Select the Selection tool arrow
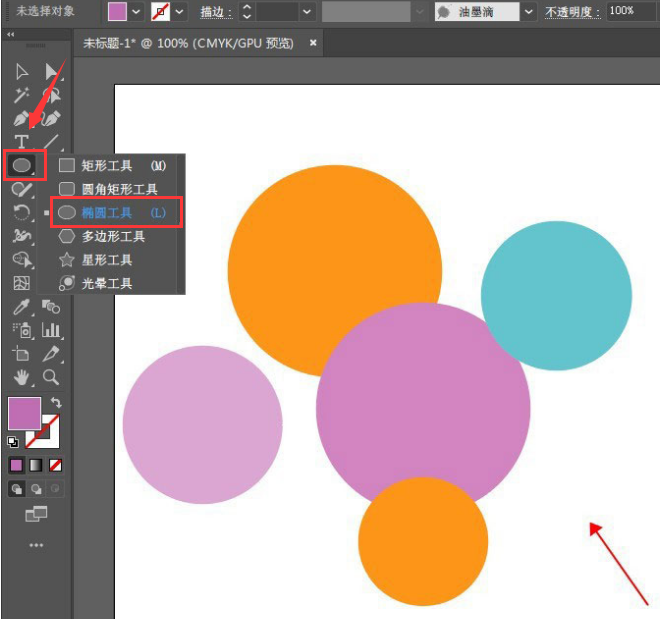Image resolution: width=660 pixels, height=619 pixels. tap(22, 72)
